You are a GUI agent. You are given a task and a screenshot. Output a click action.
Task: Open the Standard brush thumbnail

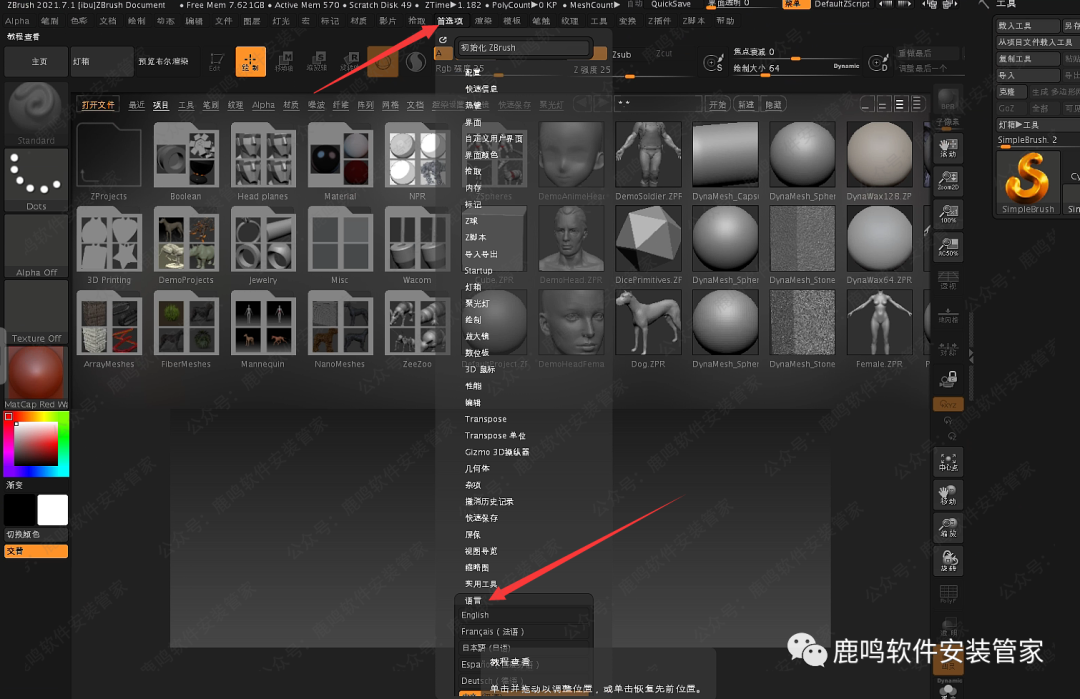click(36, 110)
